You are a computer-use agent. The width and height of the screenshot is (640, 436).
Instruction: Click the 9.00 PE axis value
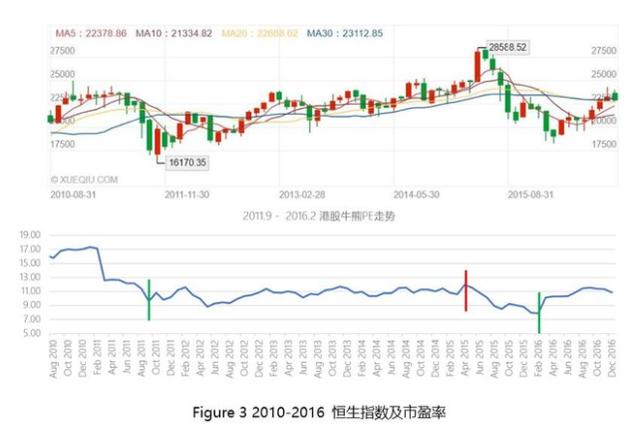(30, 305)
